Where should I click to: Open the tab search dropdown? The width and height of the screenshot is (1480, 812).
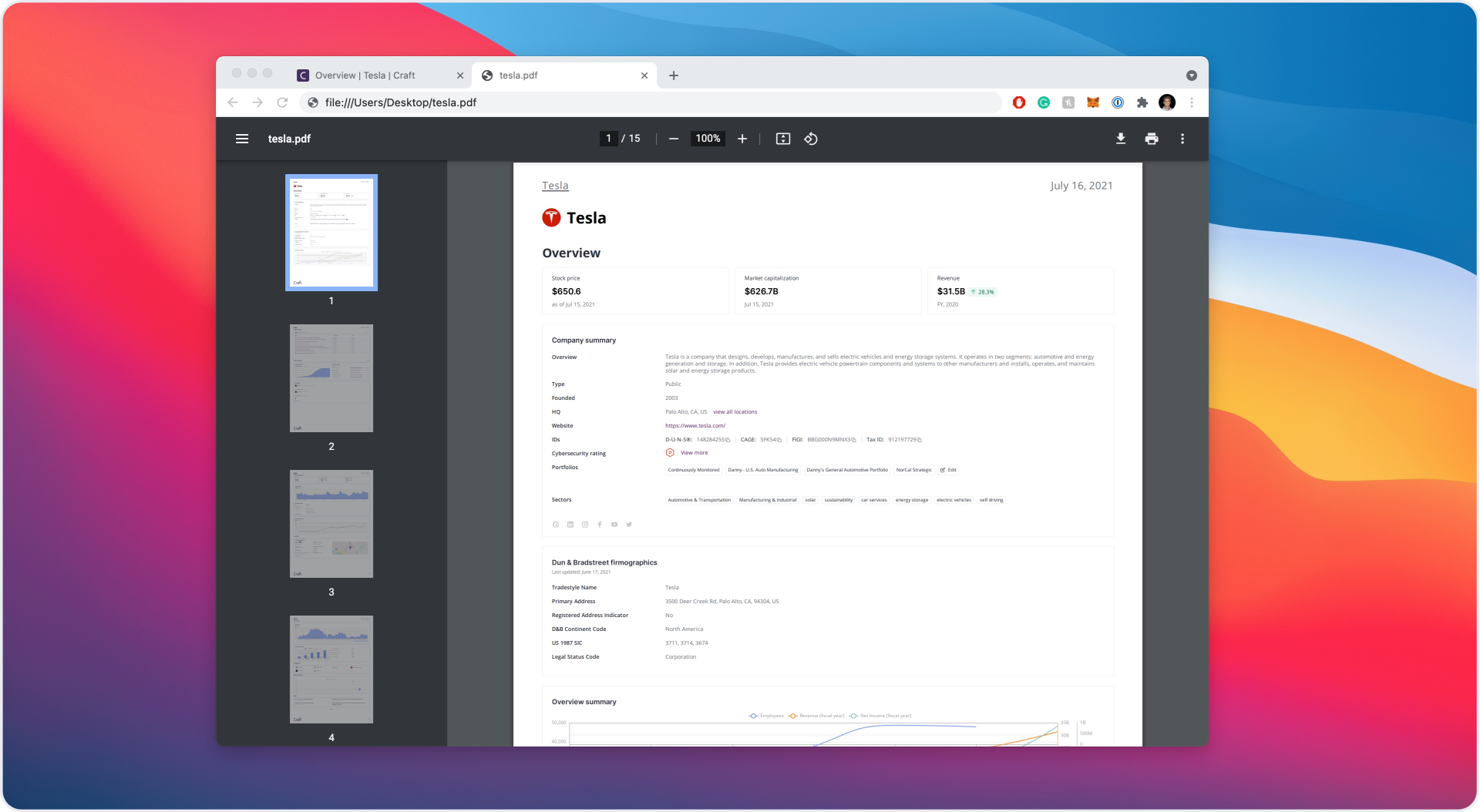1192,75
